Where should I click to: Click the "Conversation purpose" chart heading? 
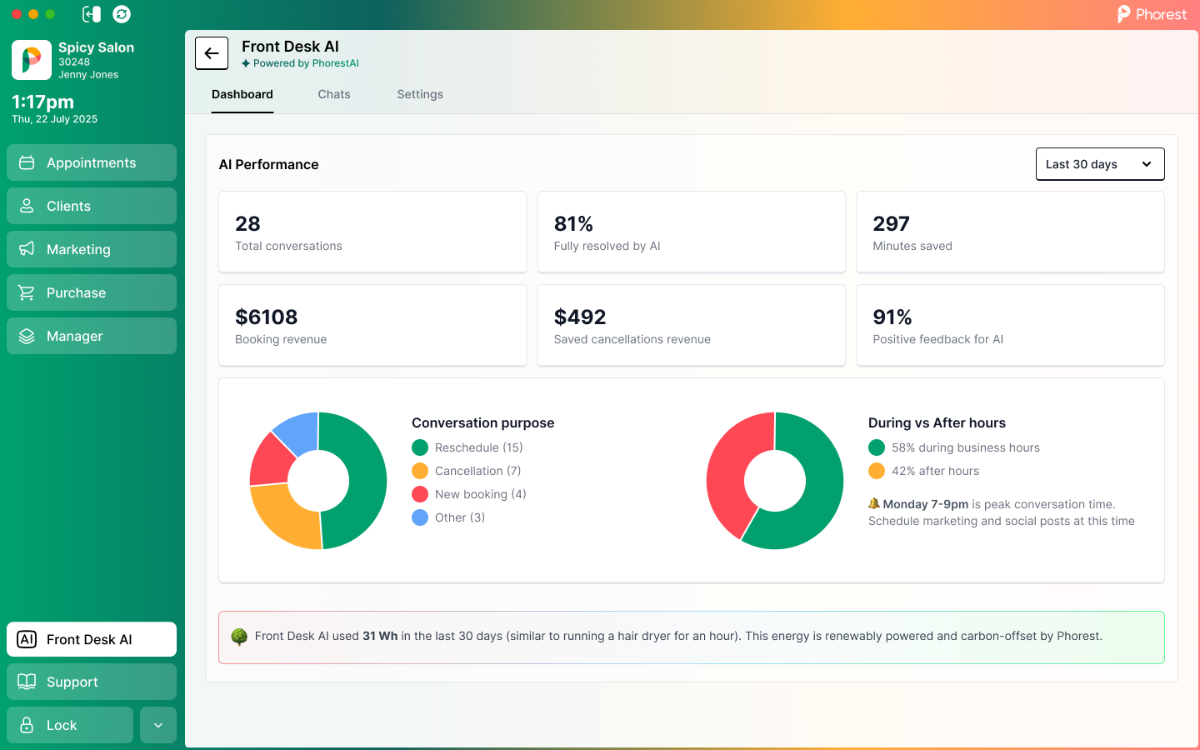pos(483,423)
